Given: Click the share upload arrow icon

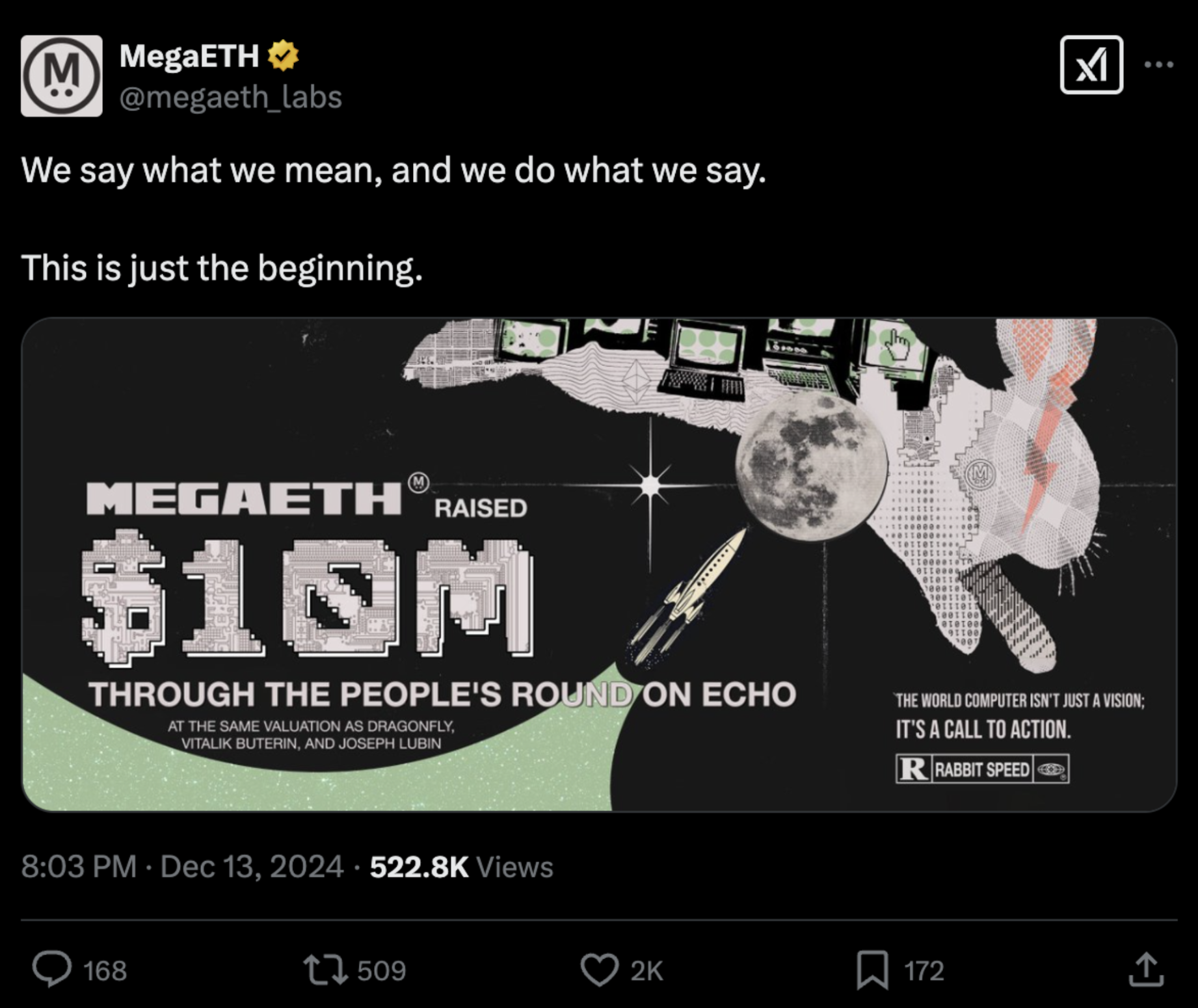Looking at the screenshot, I should pyautogui.click(x=1145, y=970).
